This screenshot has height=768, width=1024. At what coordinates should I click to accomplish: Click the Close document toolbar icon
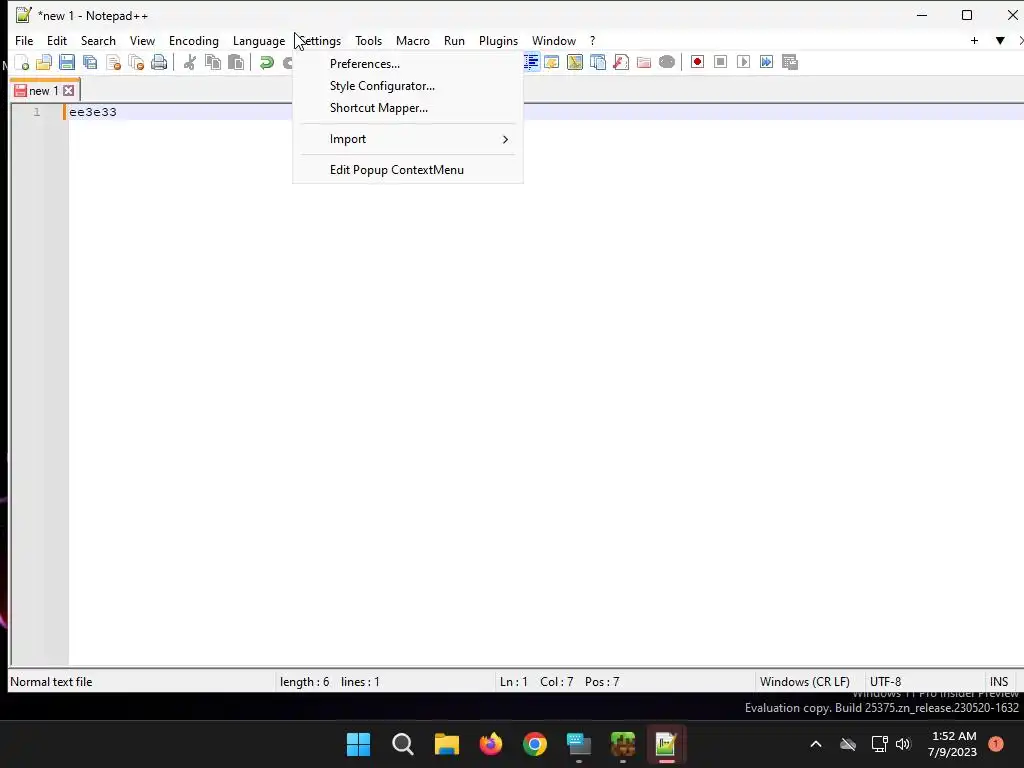(113, 63)
